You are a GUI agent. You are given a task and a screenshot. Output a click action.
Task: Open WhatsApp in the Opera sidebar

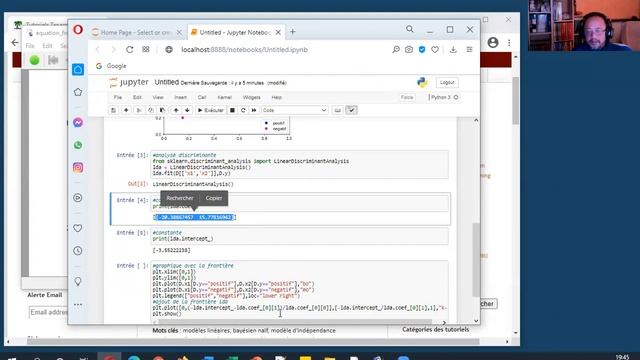point(78,145)
